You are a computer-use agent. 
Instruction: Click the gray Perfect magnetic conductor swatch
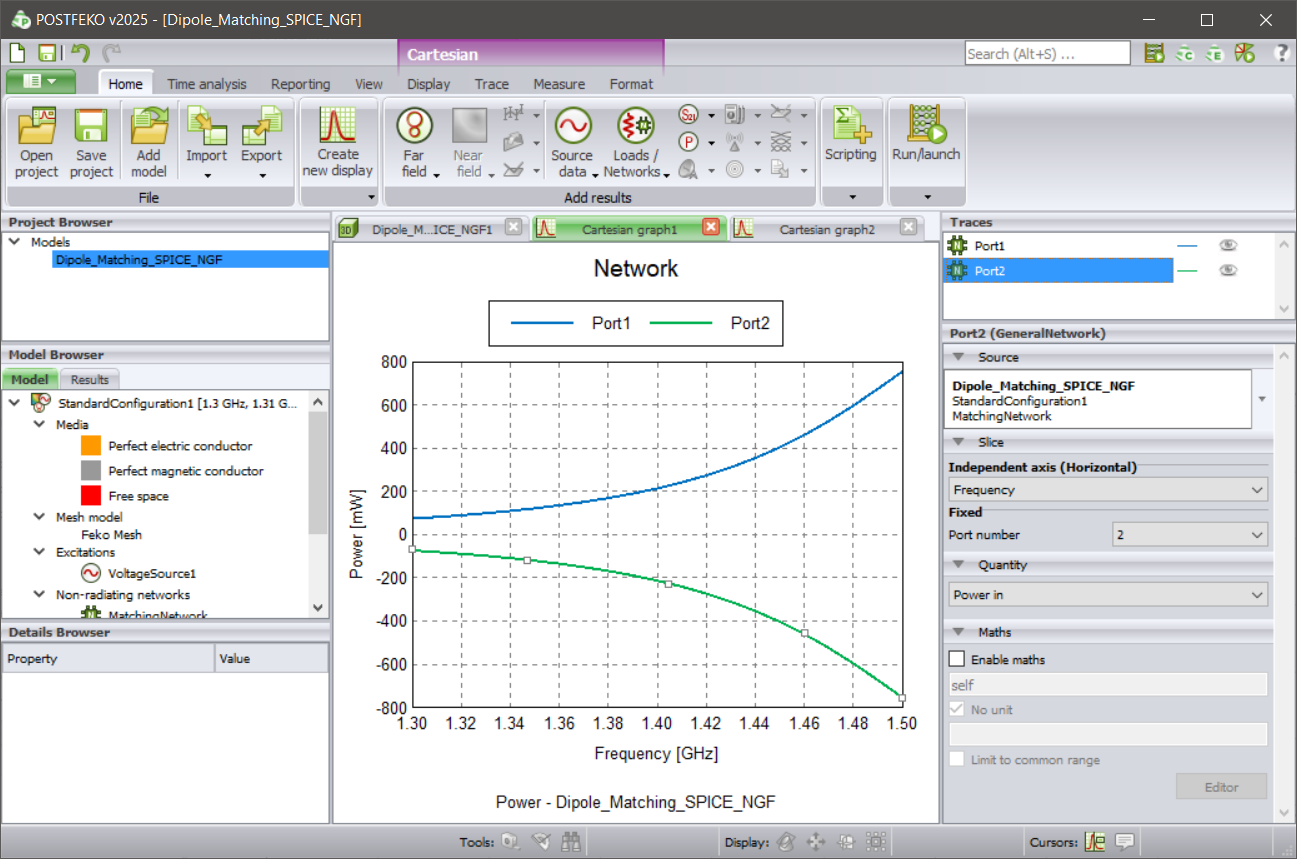(x=92, y=471)
